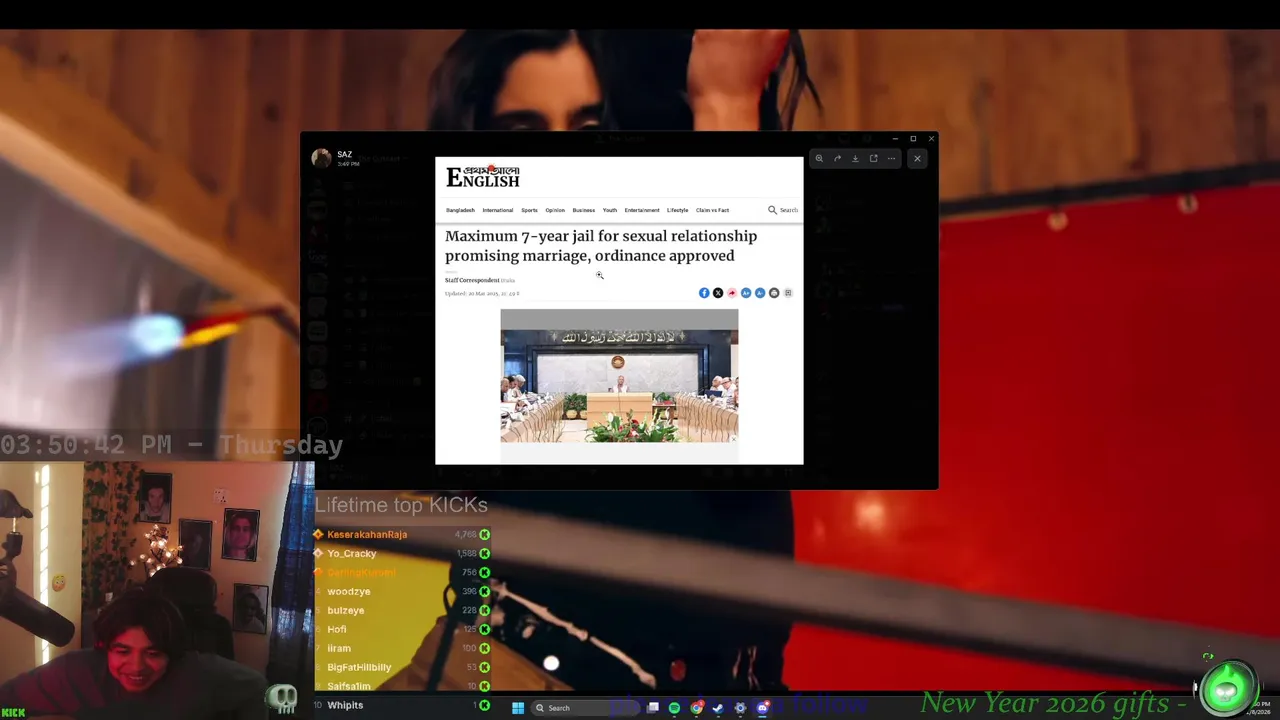This screenshot has height=720, width=1280.
Task: Click KeserakahanRaja in the top KICKs list
Action: 367,534
